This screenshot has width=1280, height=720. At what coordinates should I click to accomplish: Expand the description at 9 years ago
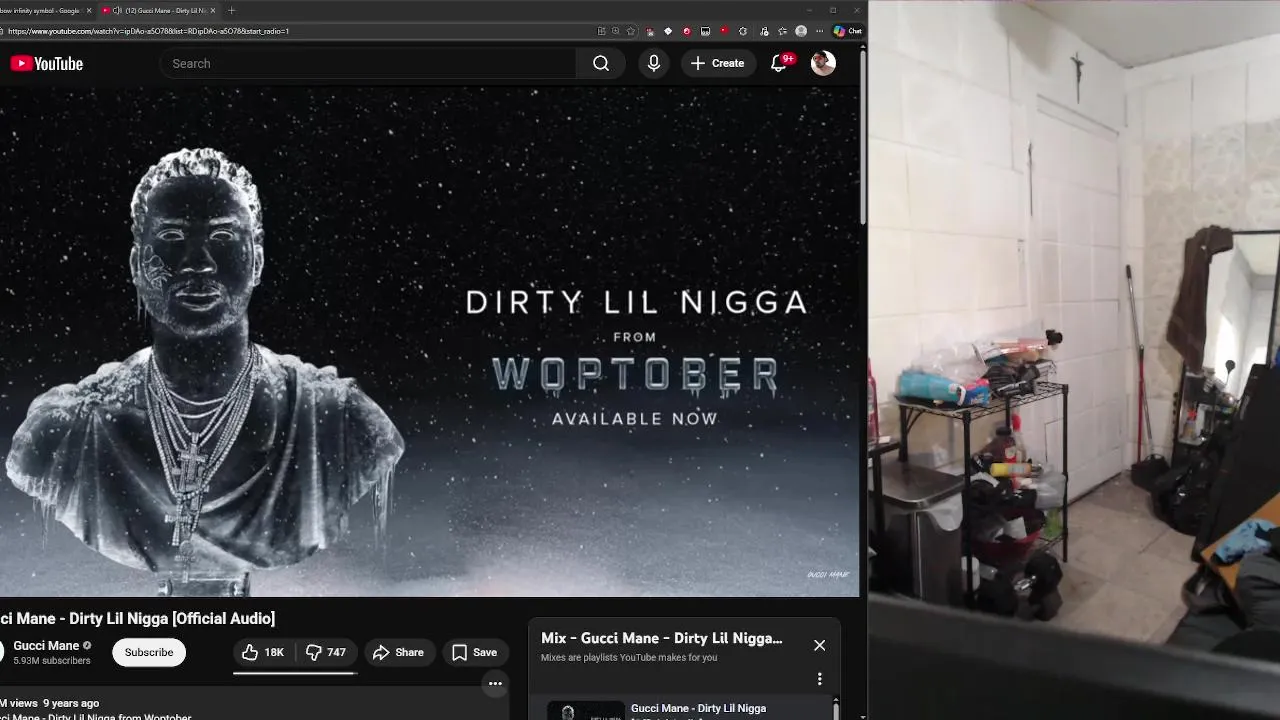tap(71, 703)
